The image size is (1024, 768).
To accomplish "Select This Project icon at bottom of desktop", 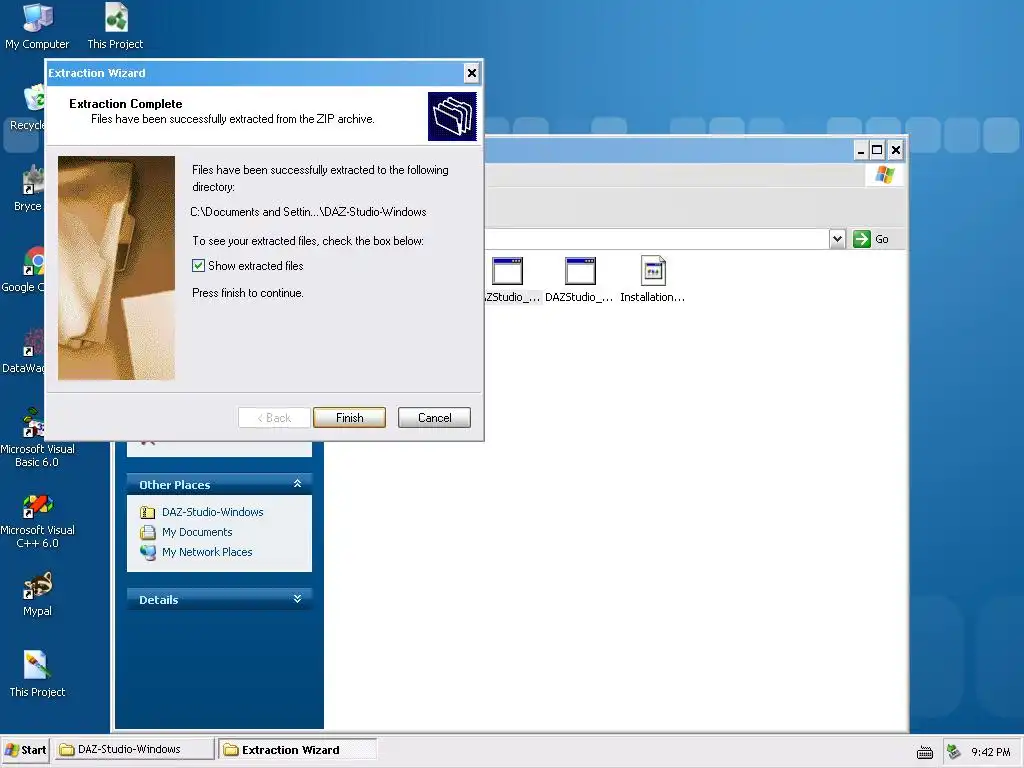I will pyautogui.click(x=37, y=674).
